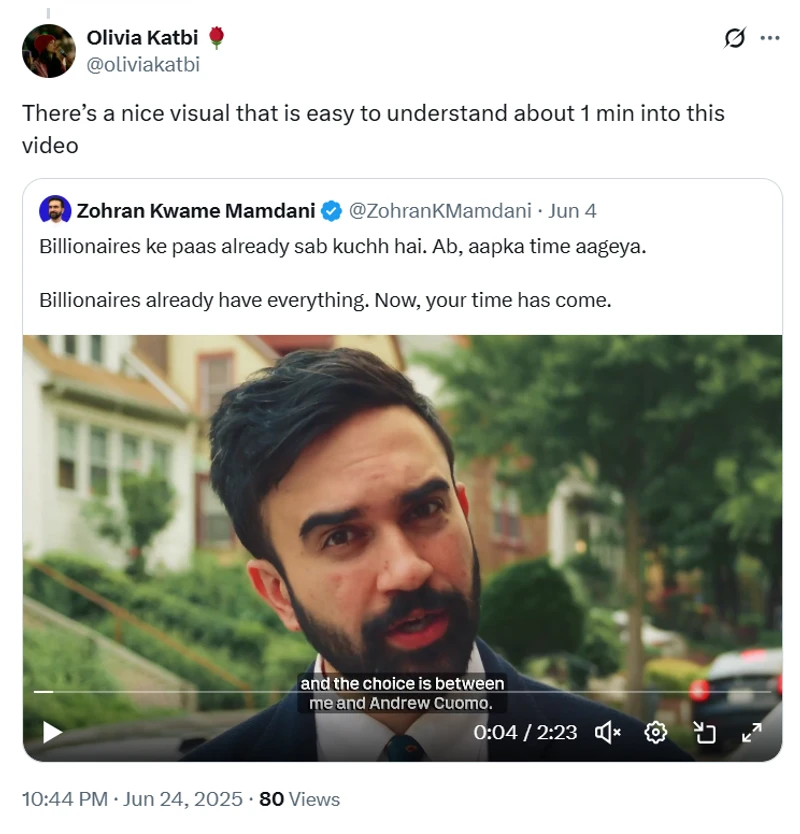
Task: Open the Grok slashed-circle icon
Action: click(x=735, y=38)
